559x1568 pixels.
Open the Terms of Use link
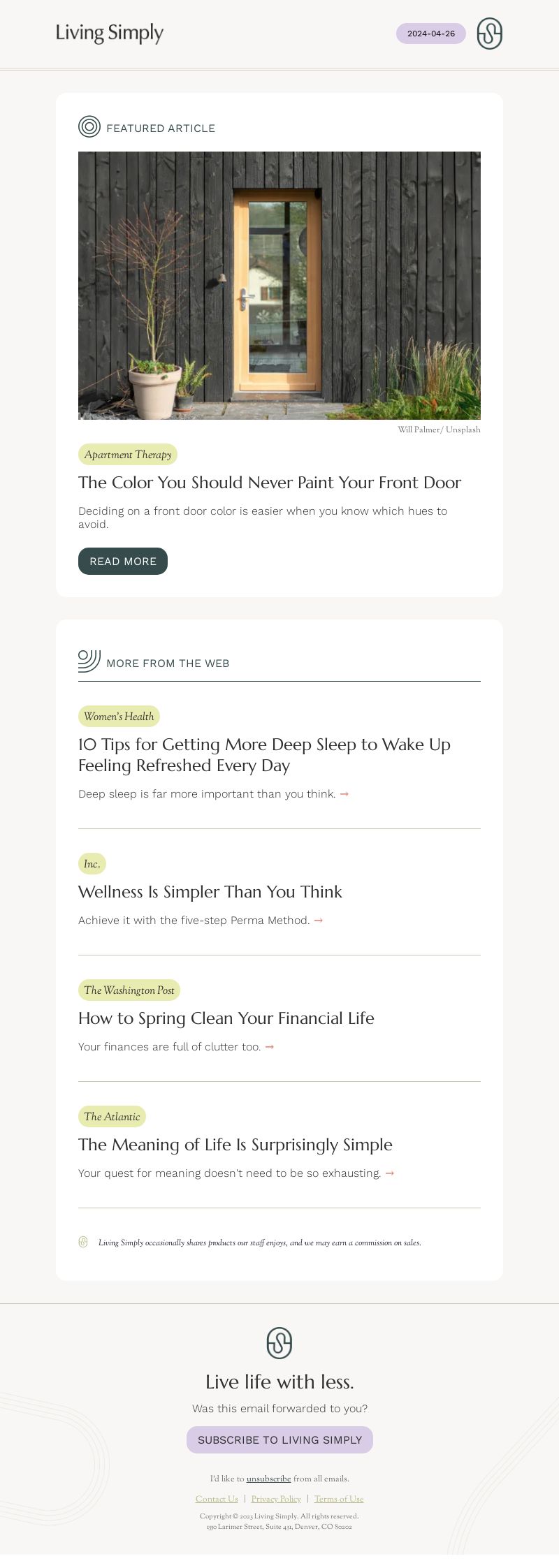click(339, 1499)
